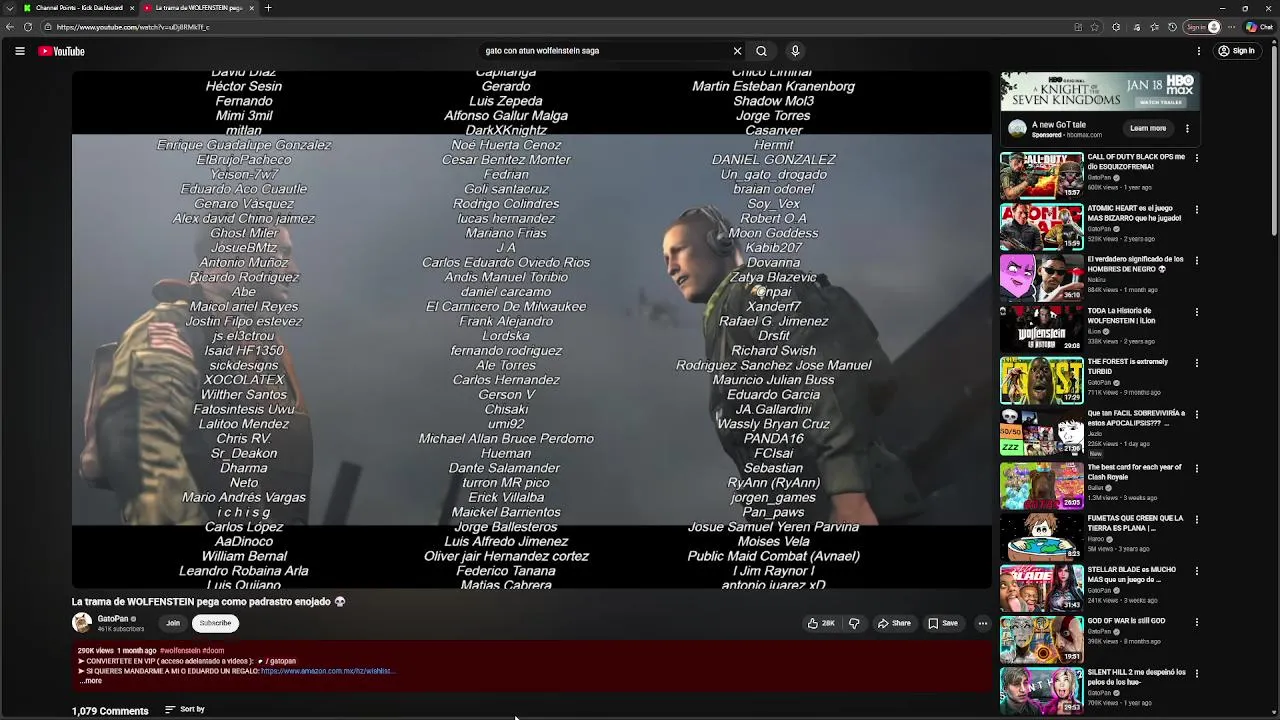Open Call of Duty Black Ops video thumbnail

[1041, 175]
